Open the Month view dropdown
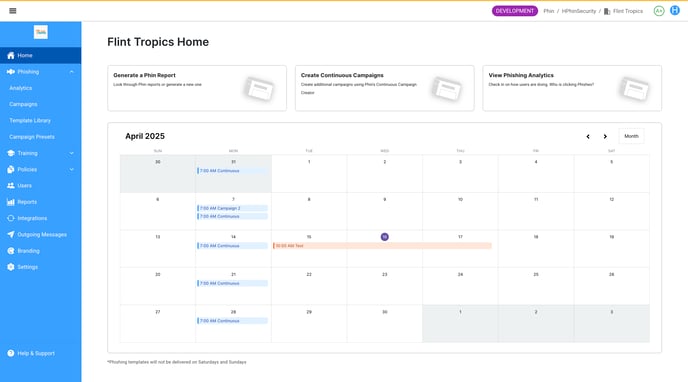Screen dimensions: 688x382 (x=631, y=136)
